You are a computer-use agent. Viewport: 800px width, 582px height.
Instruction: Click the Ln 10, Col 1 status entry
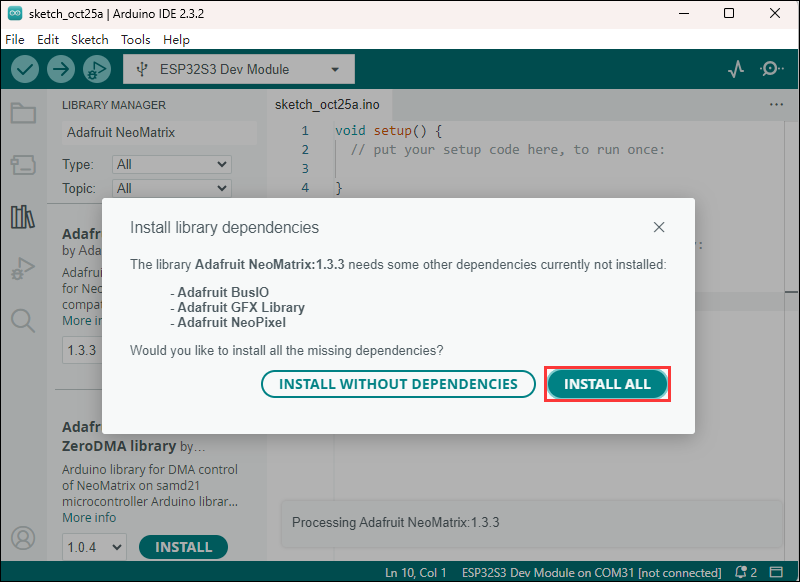click(416, 573)
